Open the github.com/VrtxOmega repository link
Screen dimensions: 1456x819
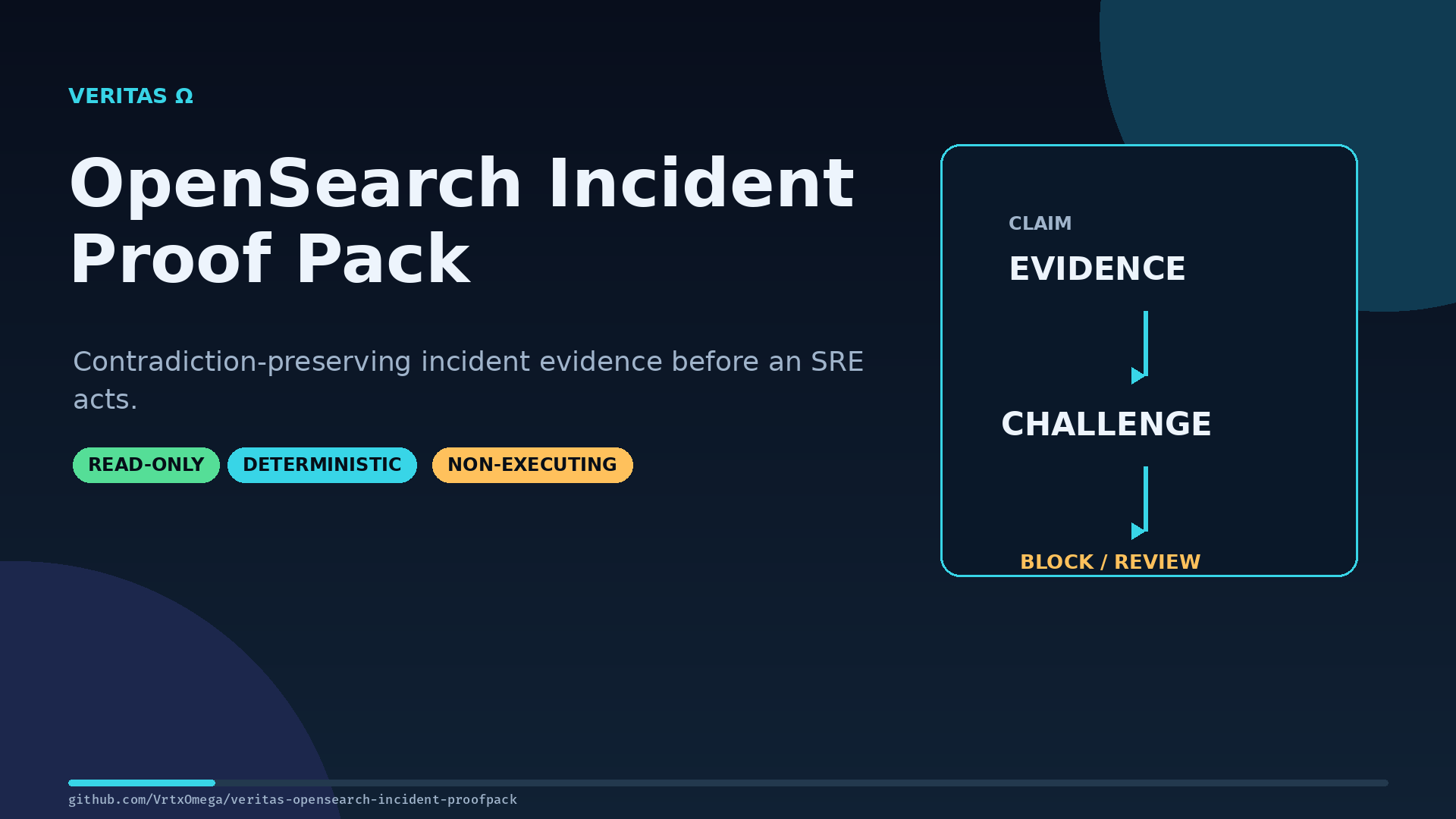coord(293,799)
